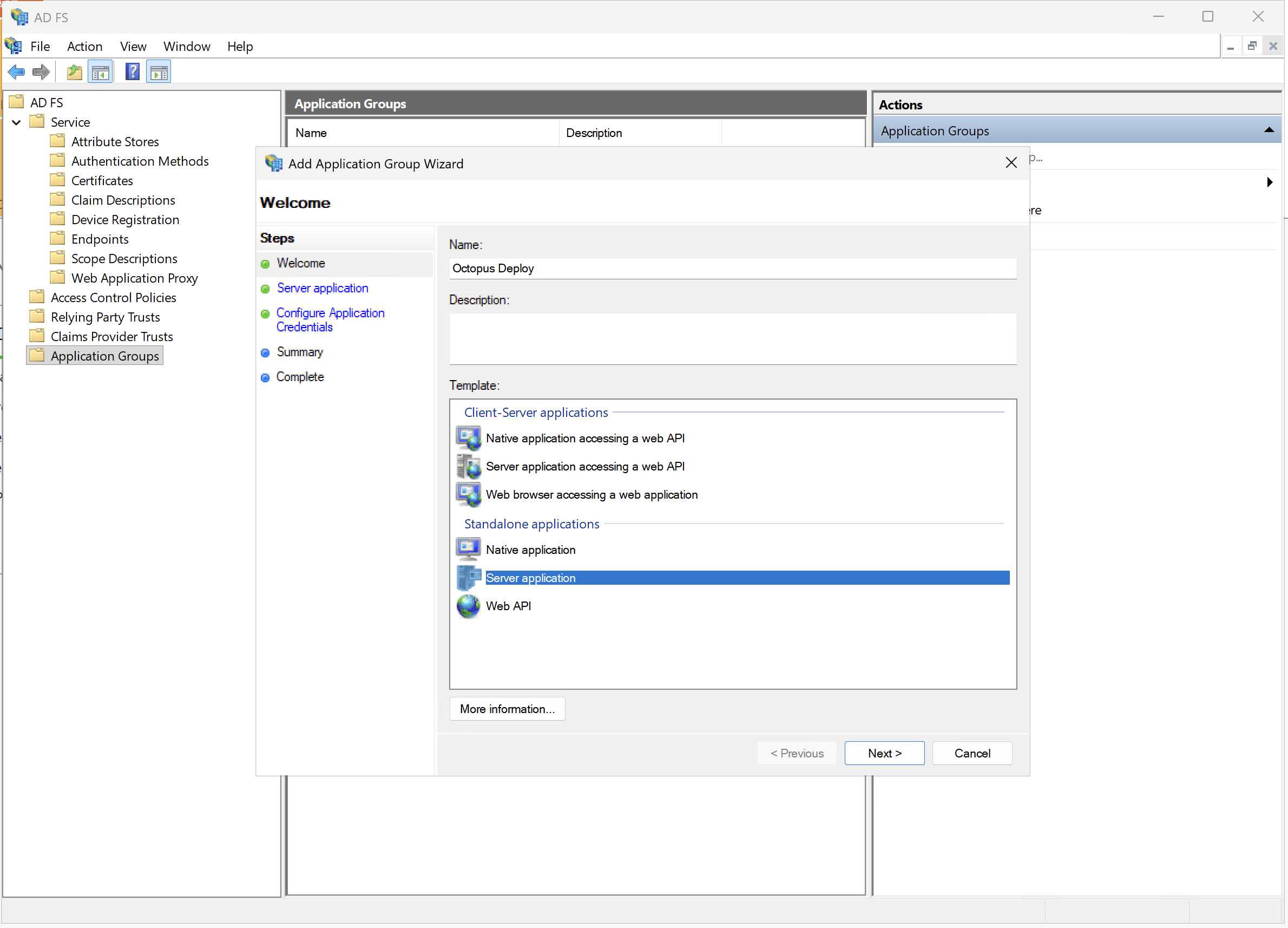Collapse the Application Groups section in Actions pane
1288x928 pixels.
click(x=1268, y=129)
